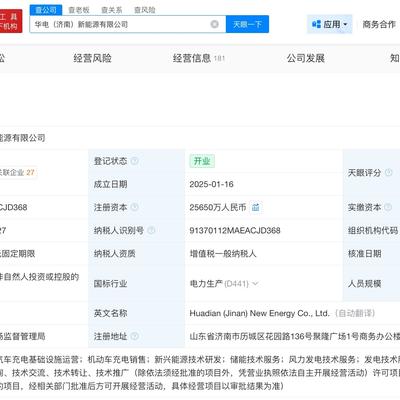This screenshot has height=400, width=400.
Task: Expand the 电力生产 industry dropdown arrow
Action: pos(255,284)
